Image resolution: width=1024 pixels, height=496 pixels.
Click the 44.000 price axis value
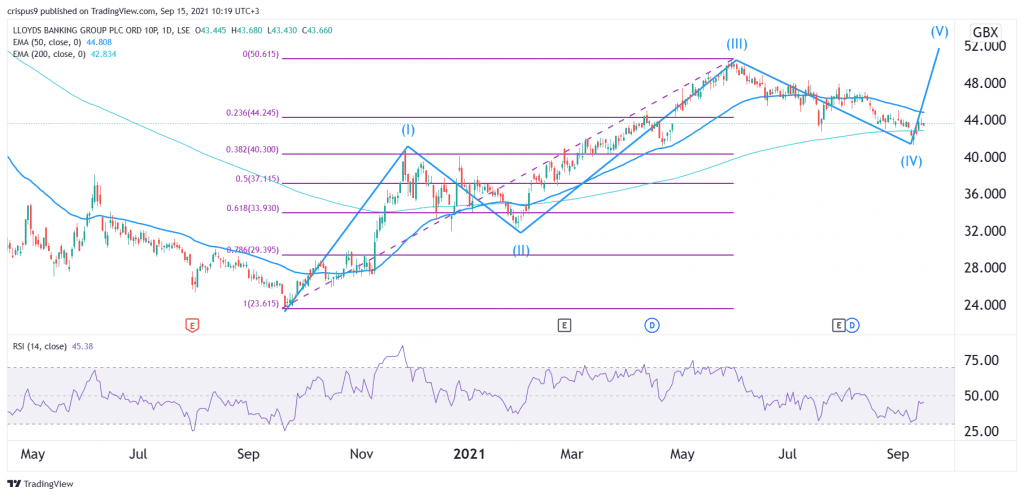987,120
